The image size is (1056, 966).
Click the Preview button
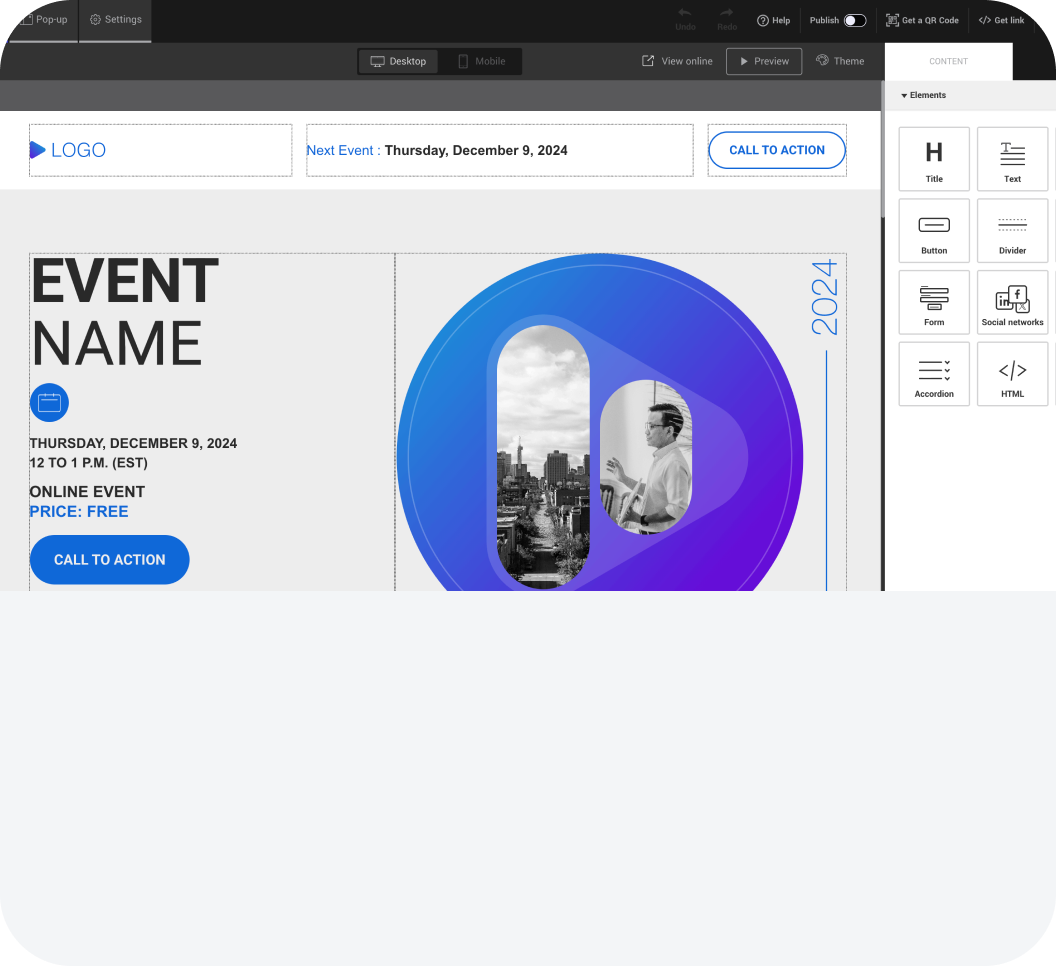coord(764,61)
